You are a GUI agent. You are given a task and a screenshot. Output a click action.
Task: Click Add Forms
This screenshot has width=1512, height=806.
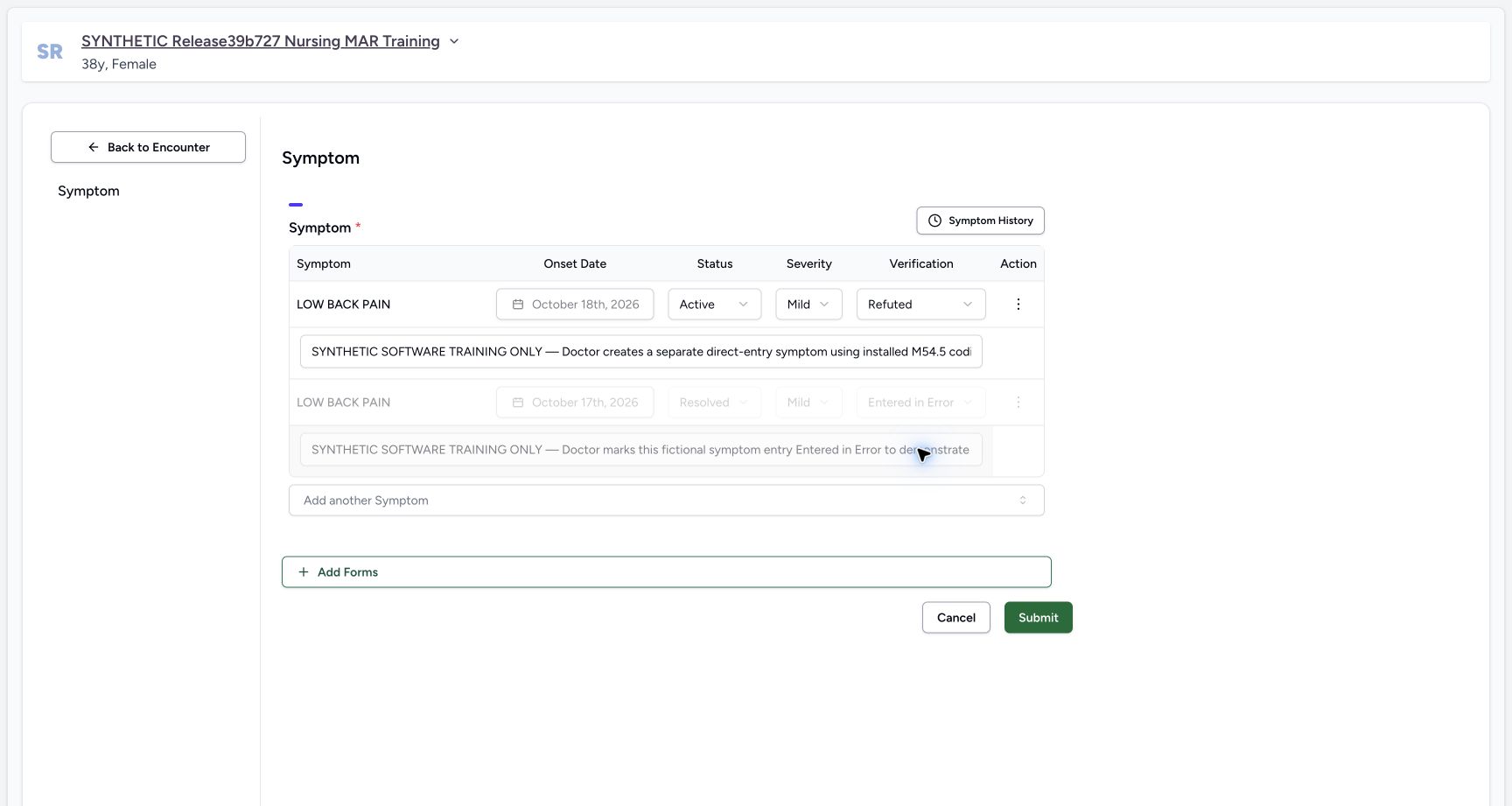coord(667,572)
